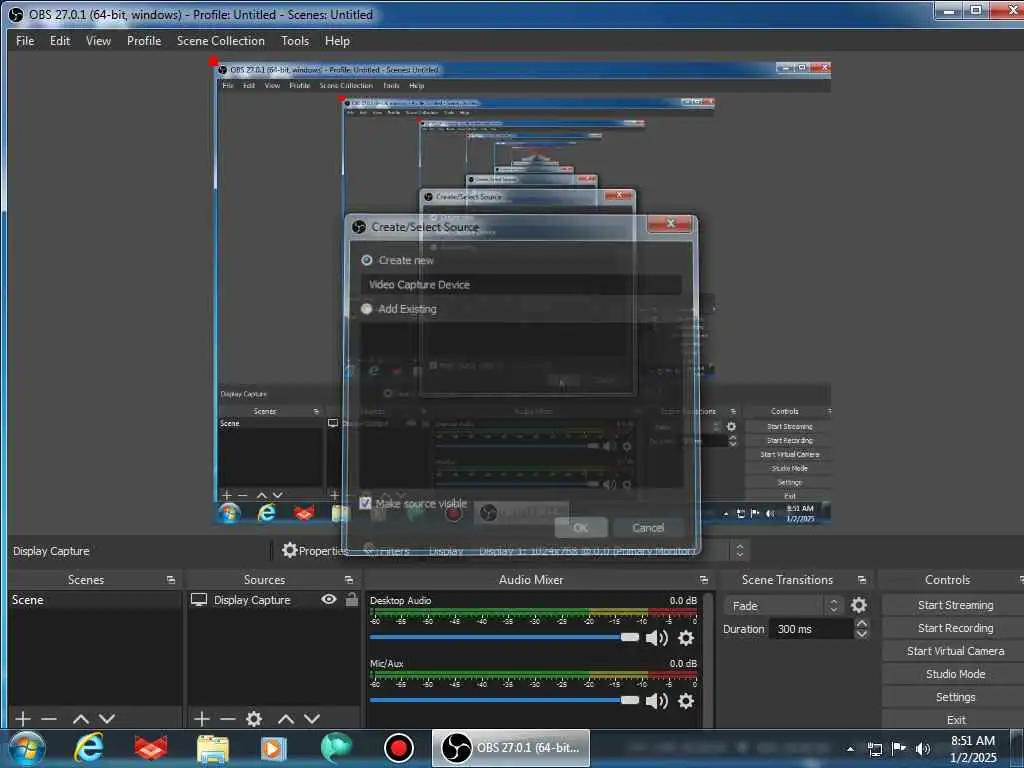The image size is (1024, 768).
Task: Enable Studio Mode
Action: coord(955,674)
